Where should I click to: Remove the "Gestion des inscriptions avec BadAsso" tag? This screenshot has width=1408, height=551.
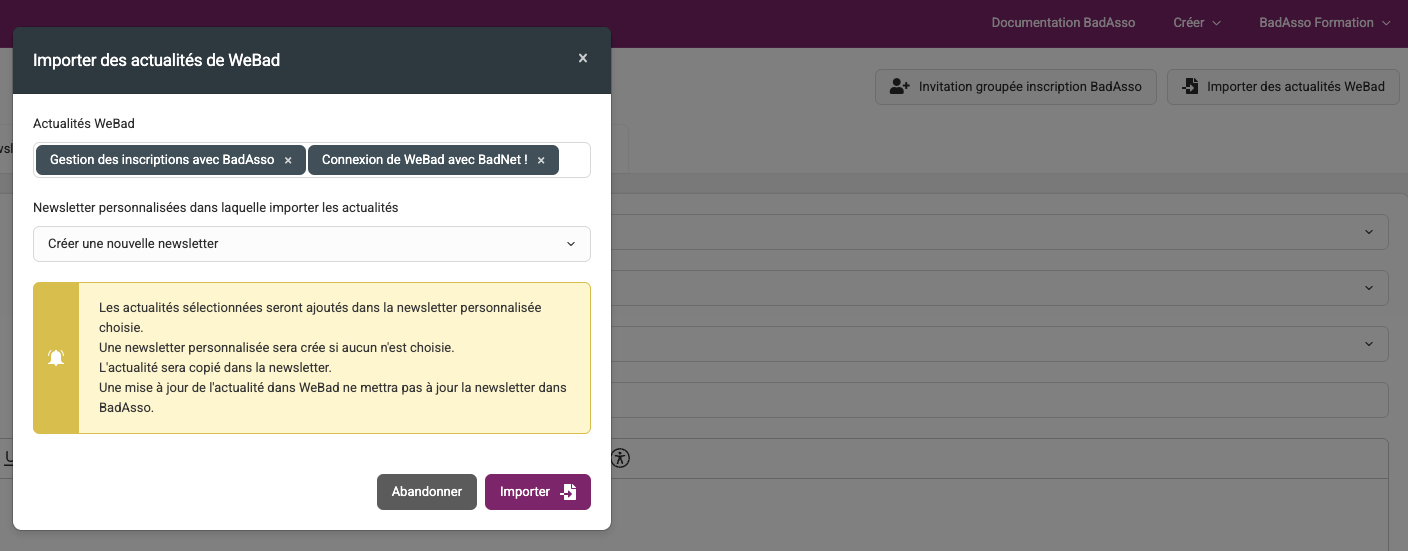coord(288,161)
